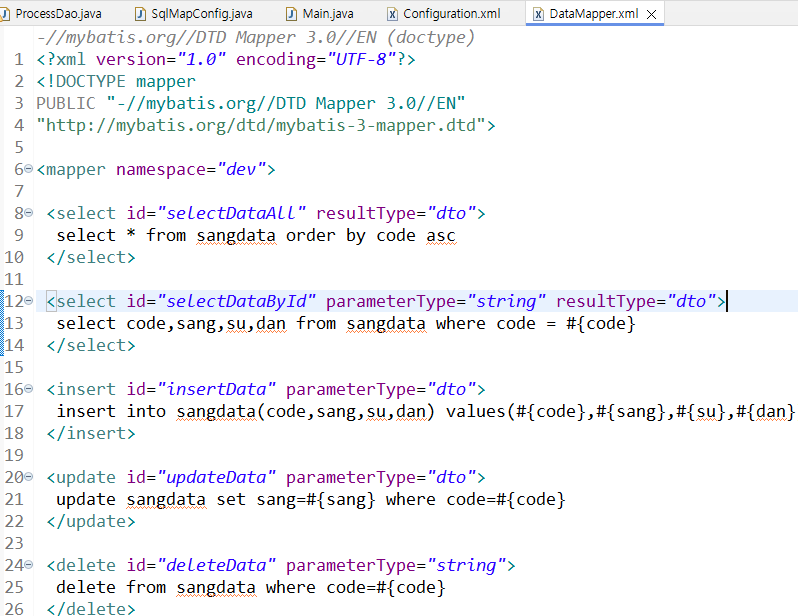Image resolution: width=798 pixels, height=616 pixels.
Task: Click the XML file icon on Configuration.xml tab
Action: click(x=392, y=14)
